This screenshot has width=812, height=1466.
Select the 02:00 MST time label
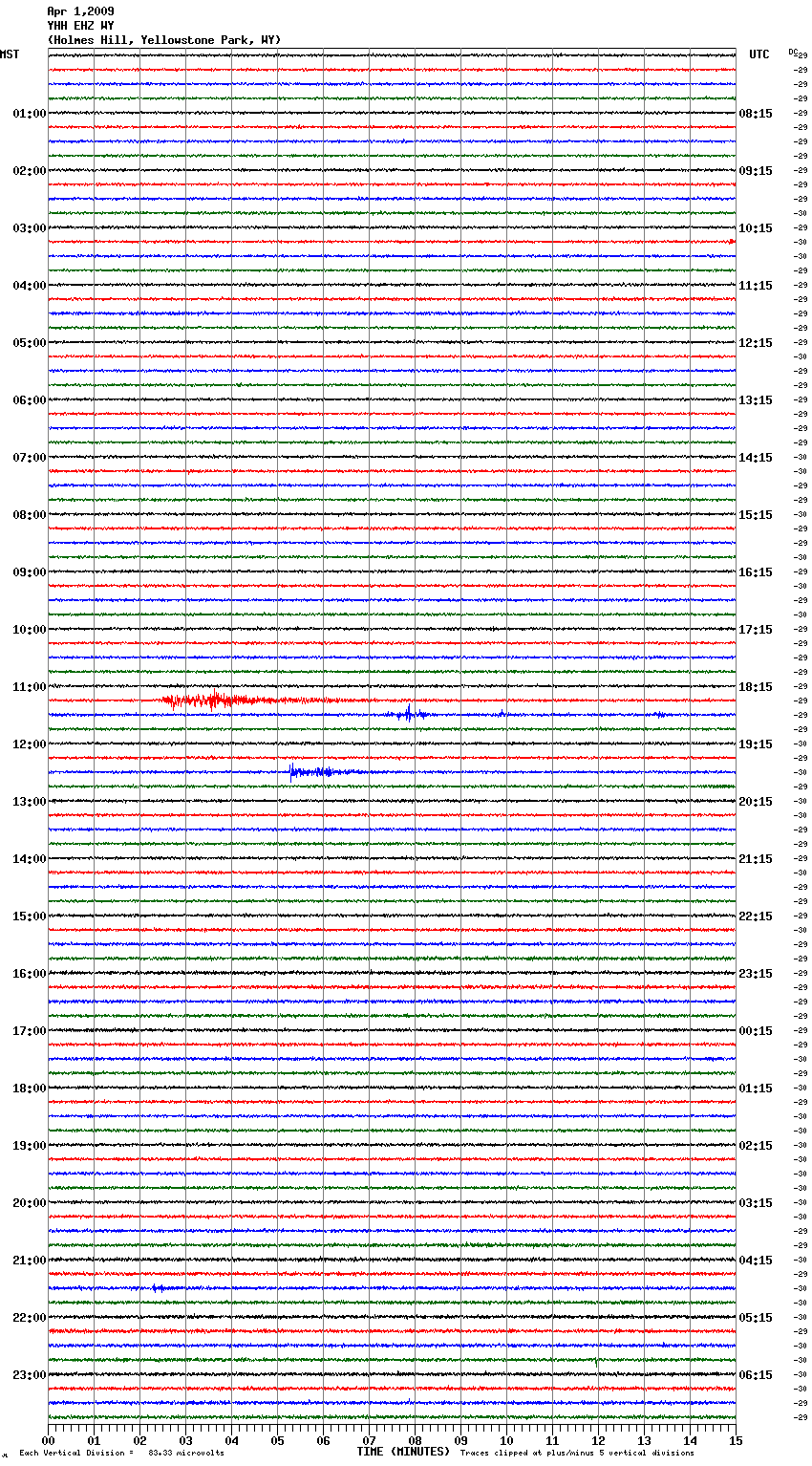coord(30,171)
